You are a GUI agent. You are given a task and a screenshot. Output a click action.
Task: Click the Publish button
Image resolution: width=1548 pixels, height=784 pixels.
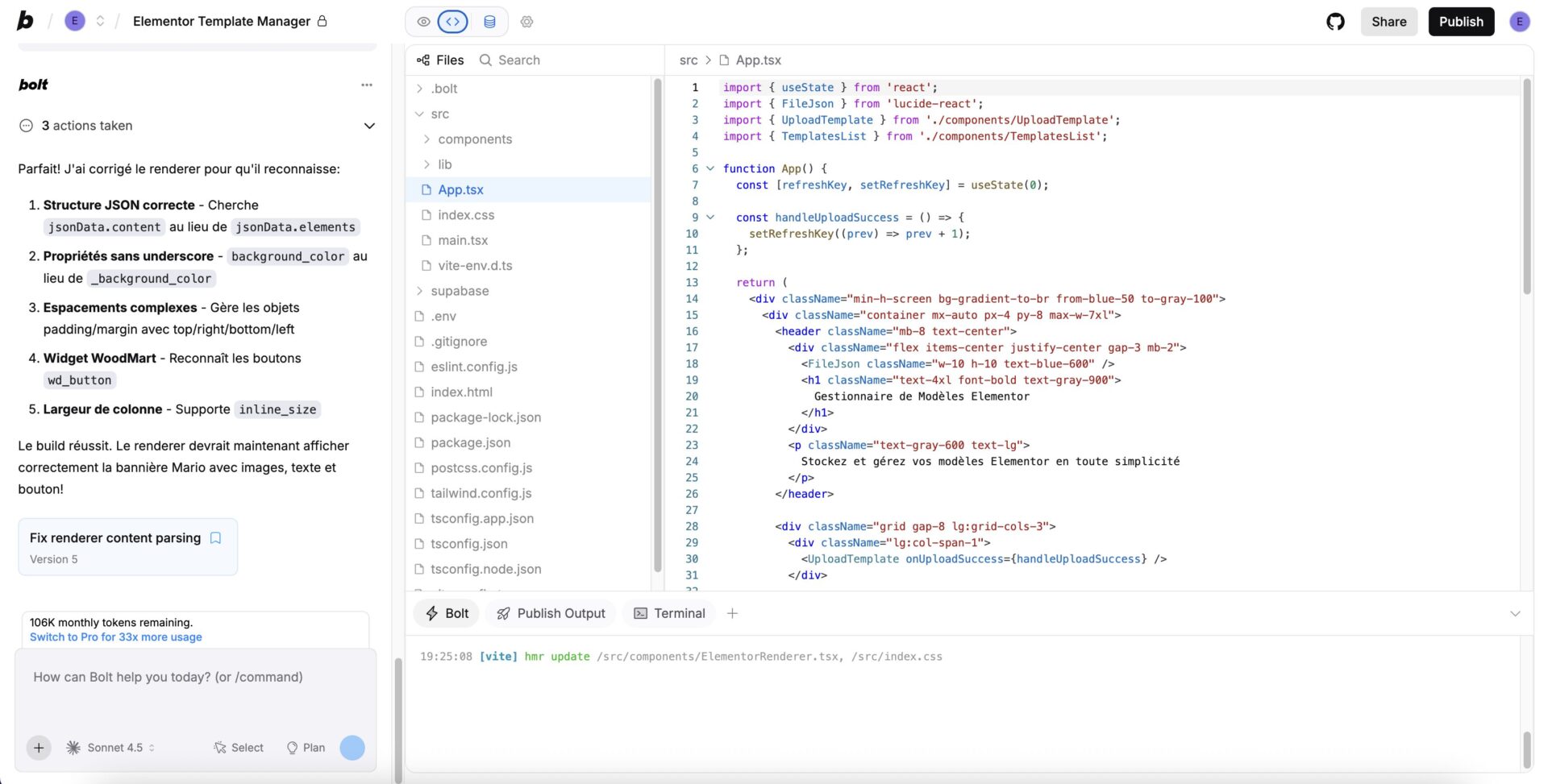pos(1461,22)
